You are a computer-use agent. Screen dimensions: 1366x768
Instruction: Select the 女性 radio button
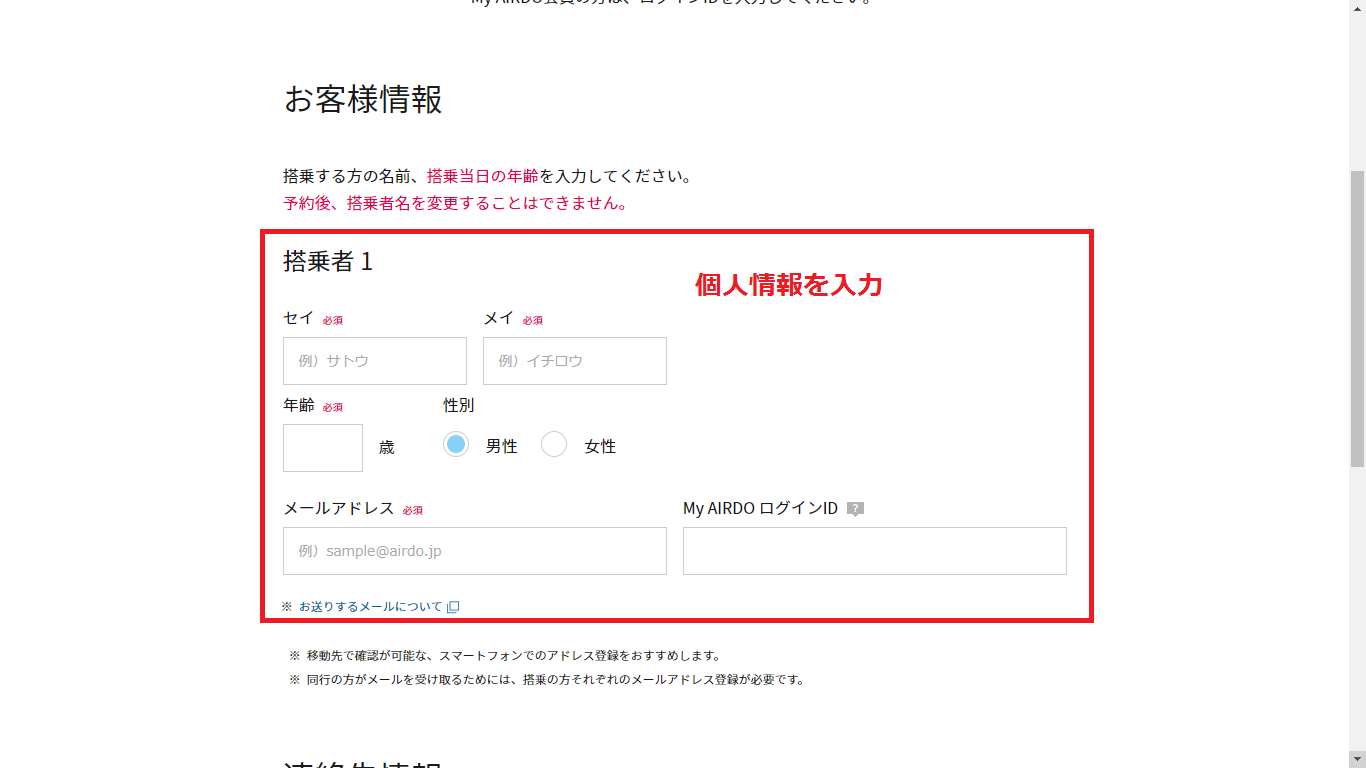click(x=554, y=445)
